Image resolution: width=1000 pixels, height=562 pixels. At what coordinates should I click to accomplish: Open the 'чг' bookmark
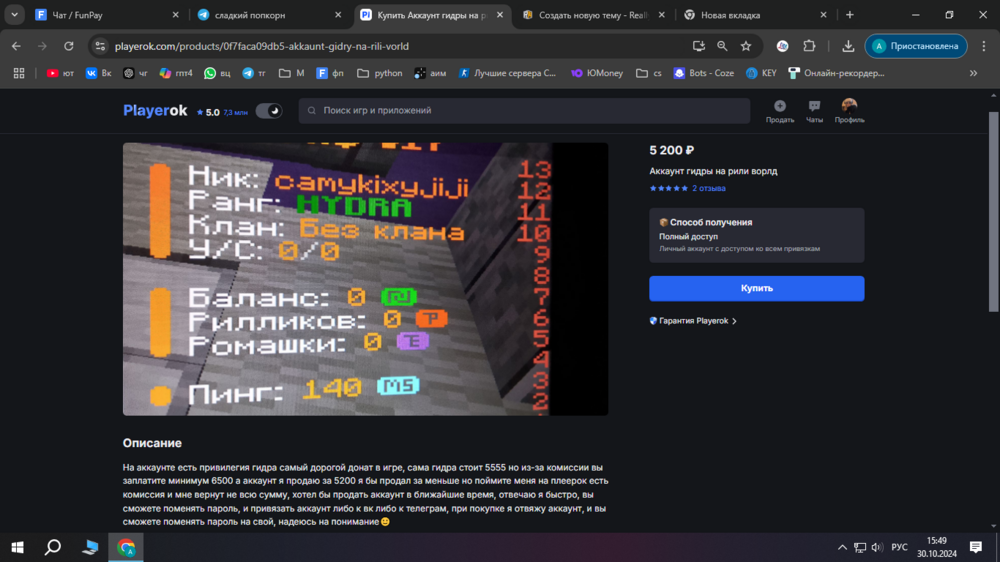(135, 73)
